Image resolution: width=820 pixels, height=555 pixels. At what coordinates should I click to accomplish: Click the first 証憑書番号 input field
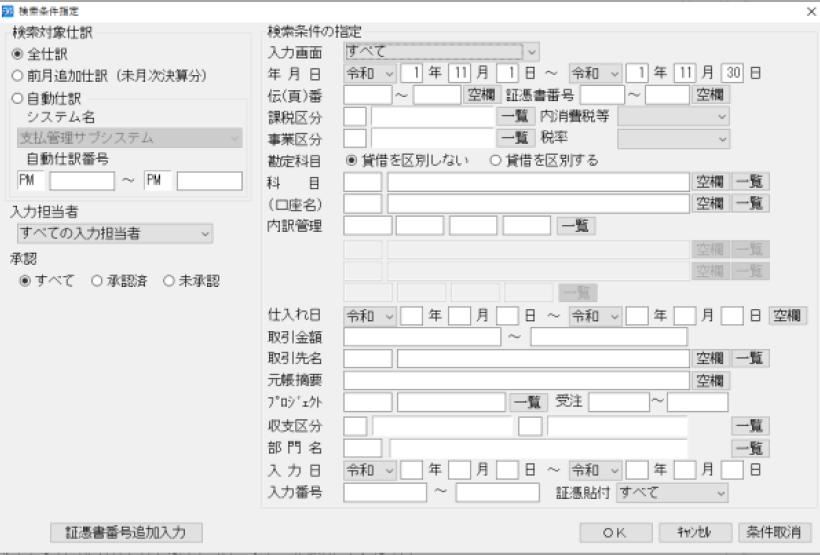(602, 95)
